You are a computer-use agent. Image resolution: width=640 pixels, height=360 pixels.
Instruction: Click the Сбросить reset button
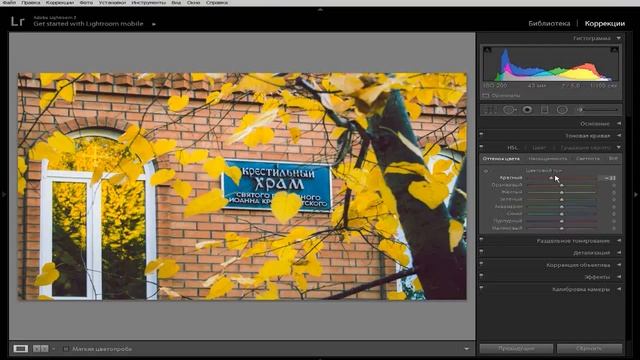(589, 349)
